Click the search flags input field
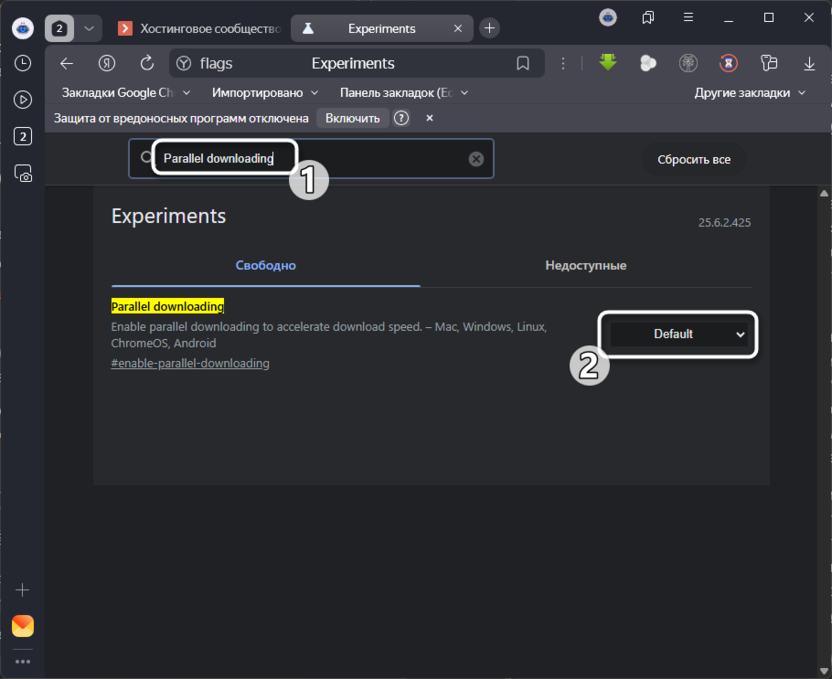Viewport: 832px width, 679px height. [311, 159]
